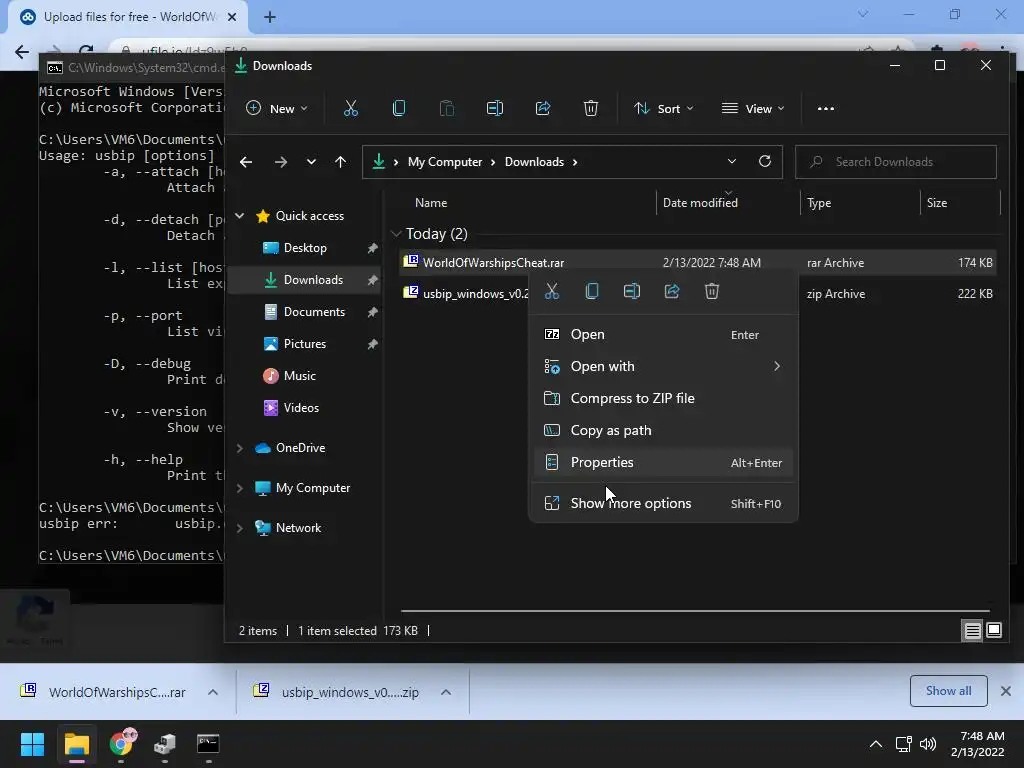This screenshot has width=1024, height=768.
Task: Expand the Network tree node
Action: pos(240,528)
